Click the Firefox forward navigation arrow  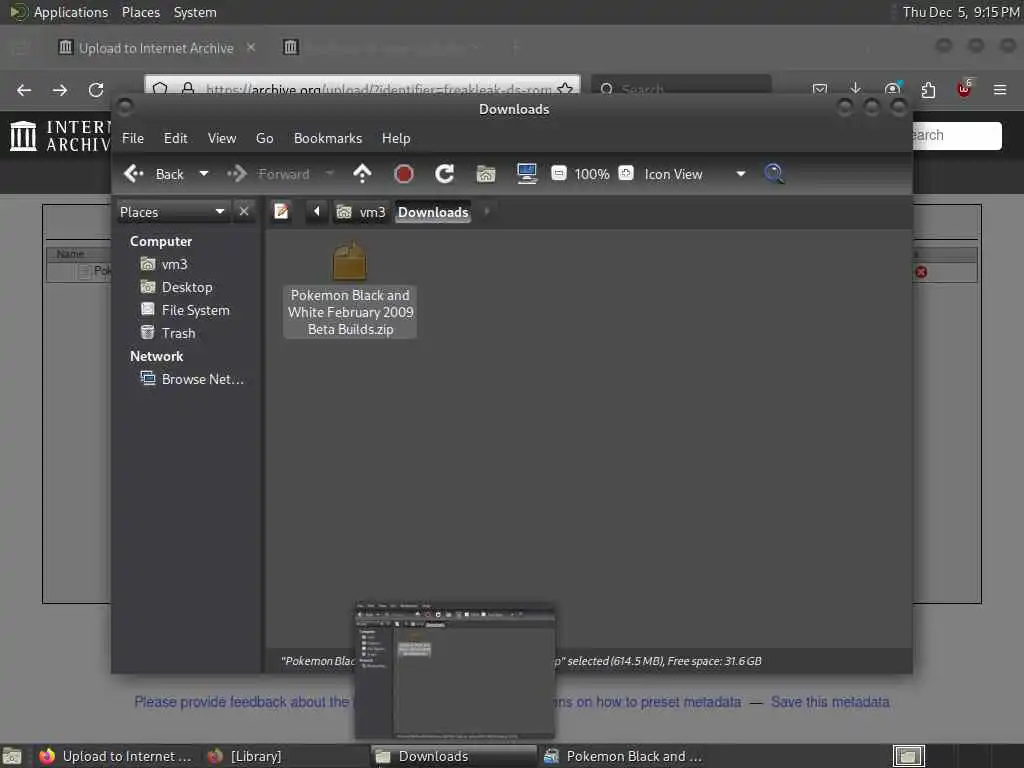pos(60,89)
